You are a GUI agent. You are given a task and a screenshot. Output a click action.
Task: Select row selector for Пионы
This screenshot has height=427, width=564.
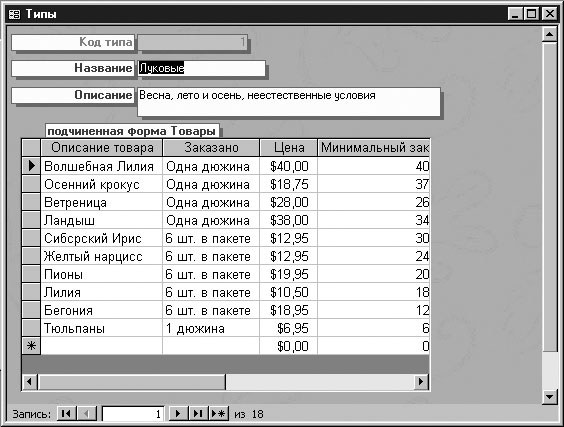31,274
